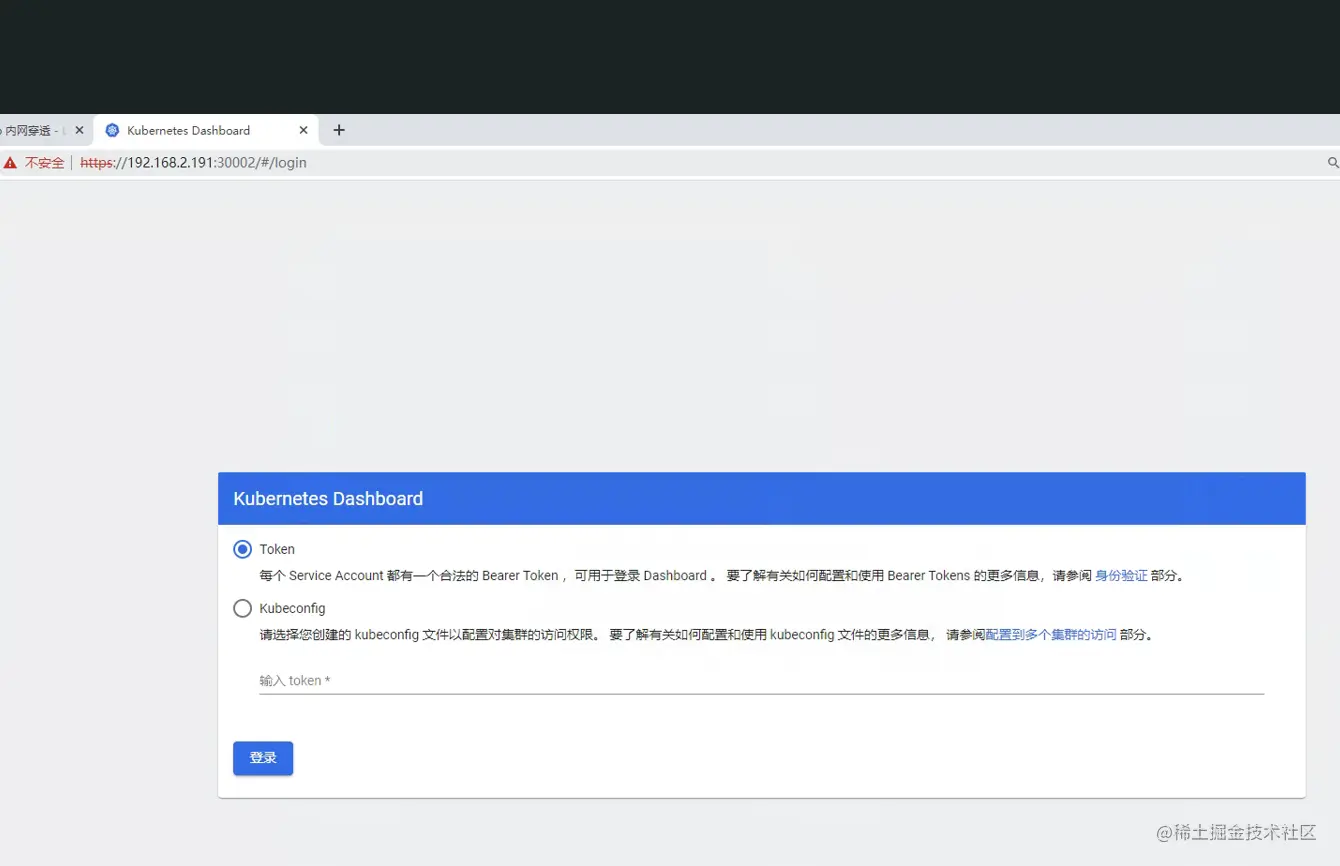Click the Token option label
The height and width of the screenshot is (866, 1340).
coord(277,549)
